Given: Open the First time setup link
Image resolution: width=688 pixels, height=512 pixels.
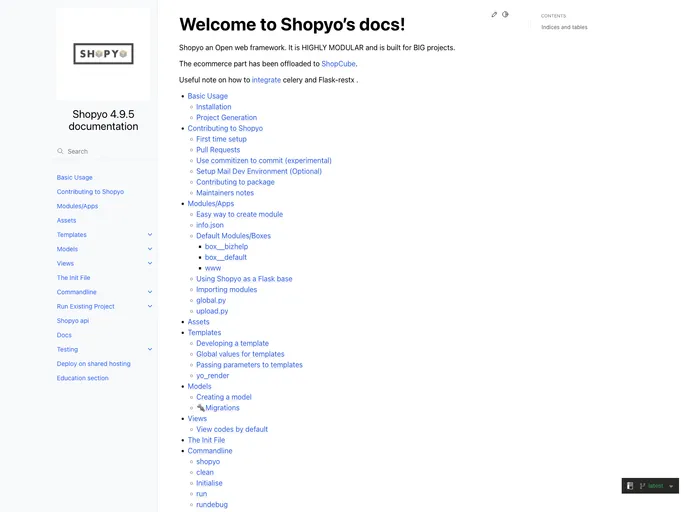Looking at the screenshot, I should tap(222, 139).
